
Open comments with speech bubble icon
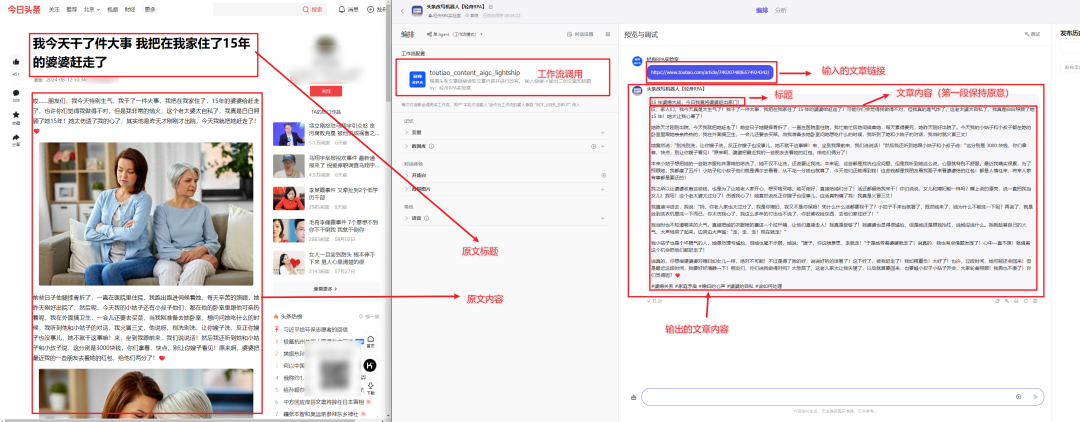(x=16, y=92)
